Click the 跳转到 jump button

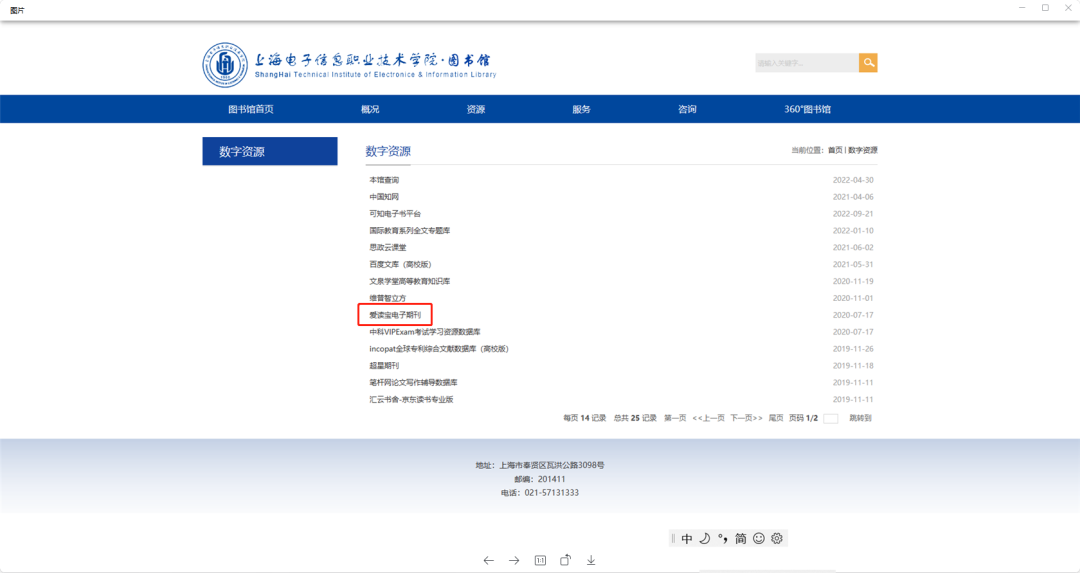point(860,418)
